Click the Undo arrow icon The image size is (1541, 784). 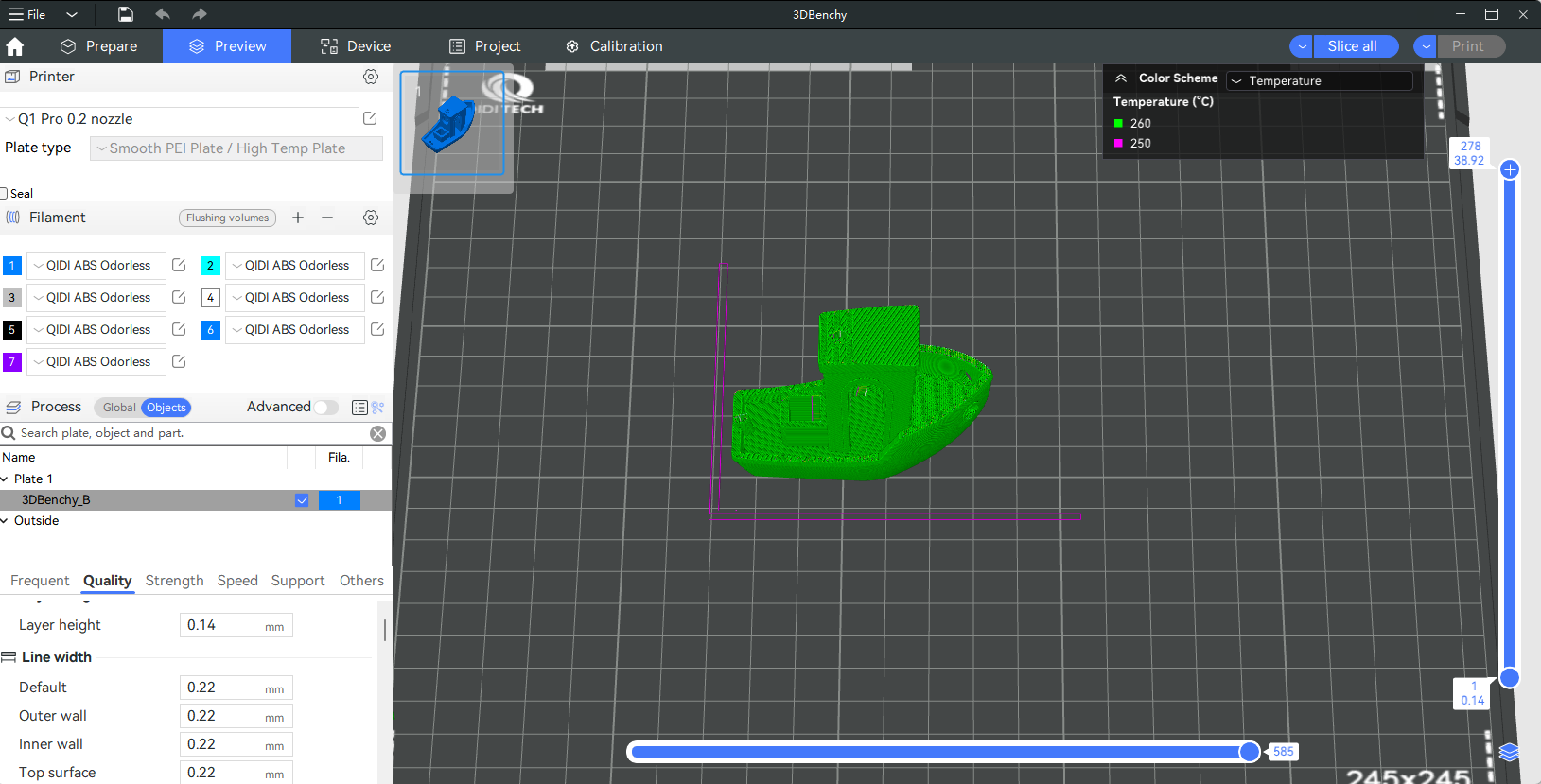coord(163,14)
